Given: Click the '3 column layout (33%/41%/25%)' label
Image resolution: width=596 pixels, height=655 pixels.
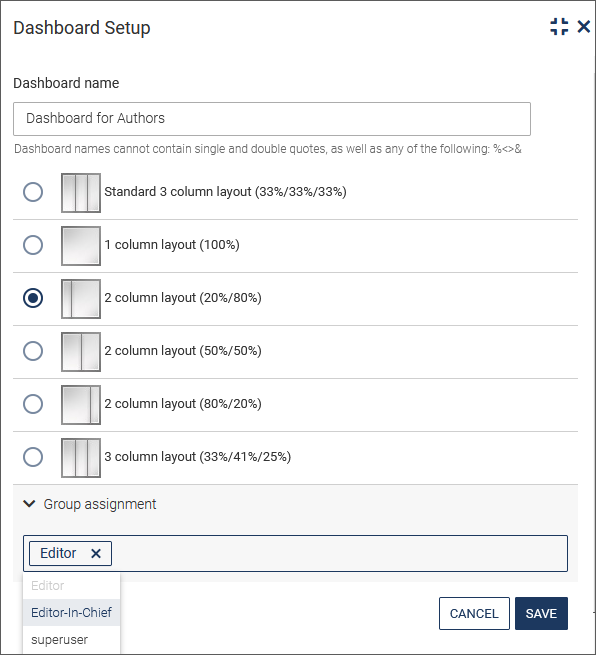Looking at the screenshot, I should click(x=198, y=457).
